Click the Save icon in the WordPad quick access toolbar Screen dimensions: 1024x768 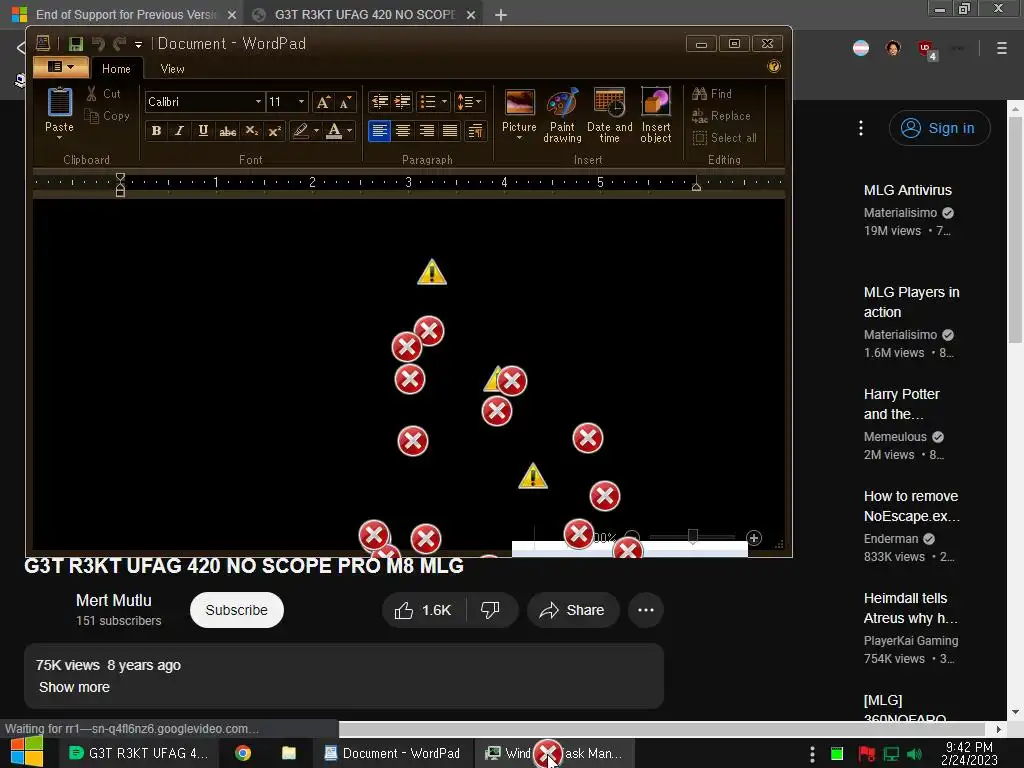click(x=76, y=44)
